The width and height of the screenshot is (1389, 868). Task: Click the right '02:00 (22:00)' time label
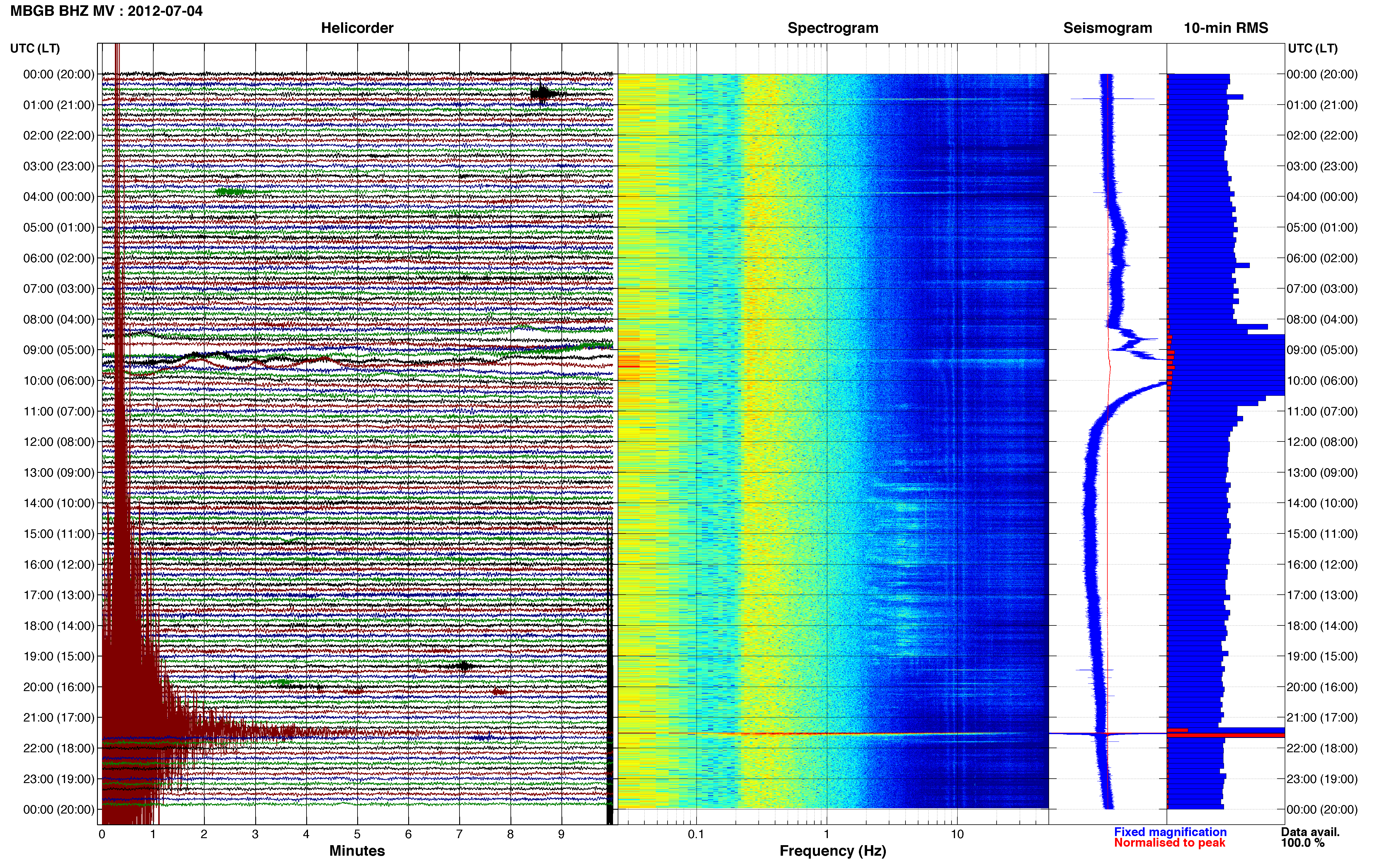(x=1322, y=135)
